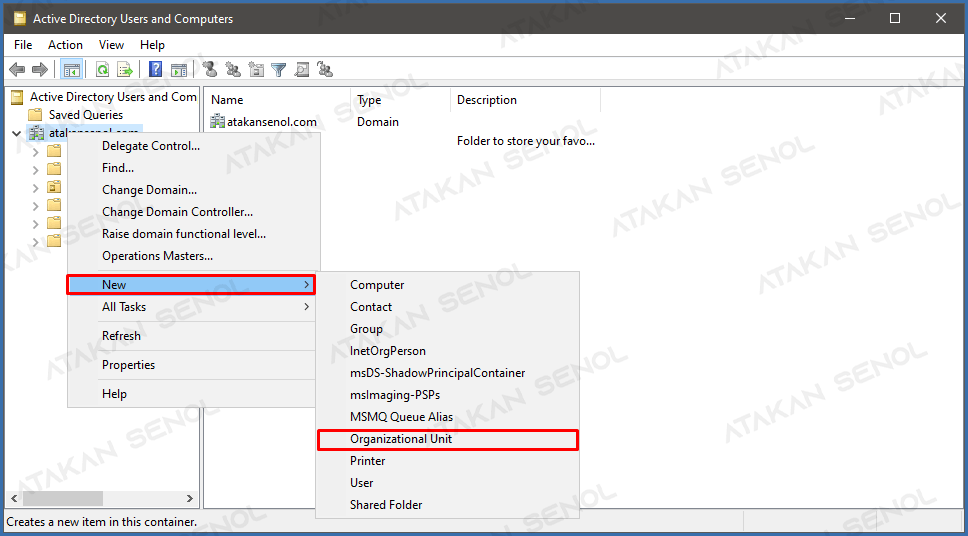Select Active Directory Users and Com root node
The image size is (968, 536).
[x=113, y=97]
